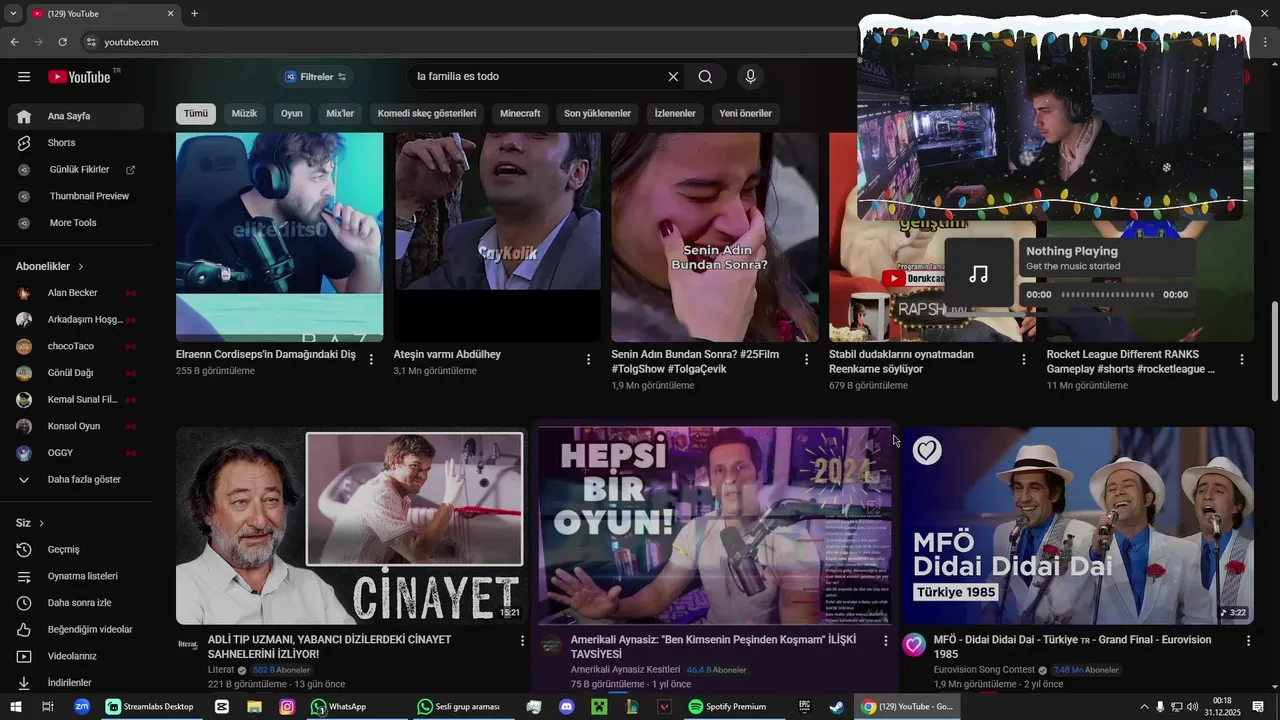This screenshot has width=1280, height=720.
Task: Expand the Siz section chevron
Action: (41, 523)
